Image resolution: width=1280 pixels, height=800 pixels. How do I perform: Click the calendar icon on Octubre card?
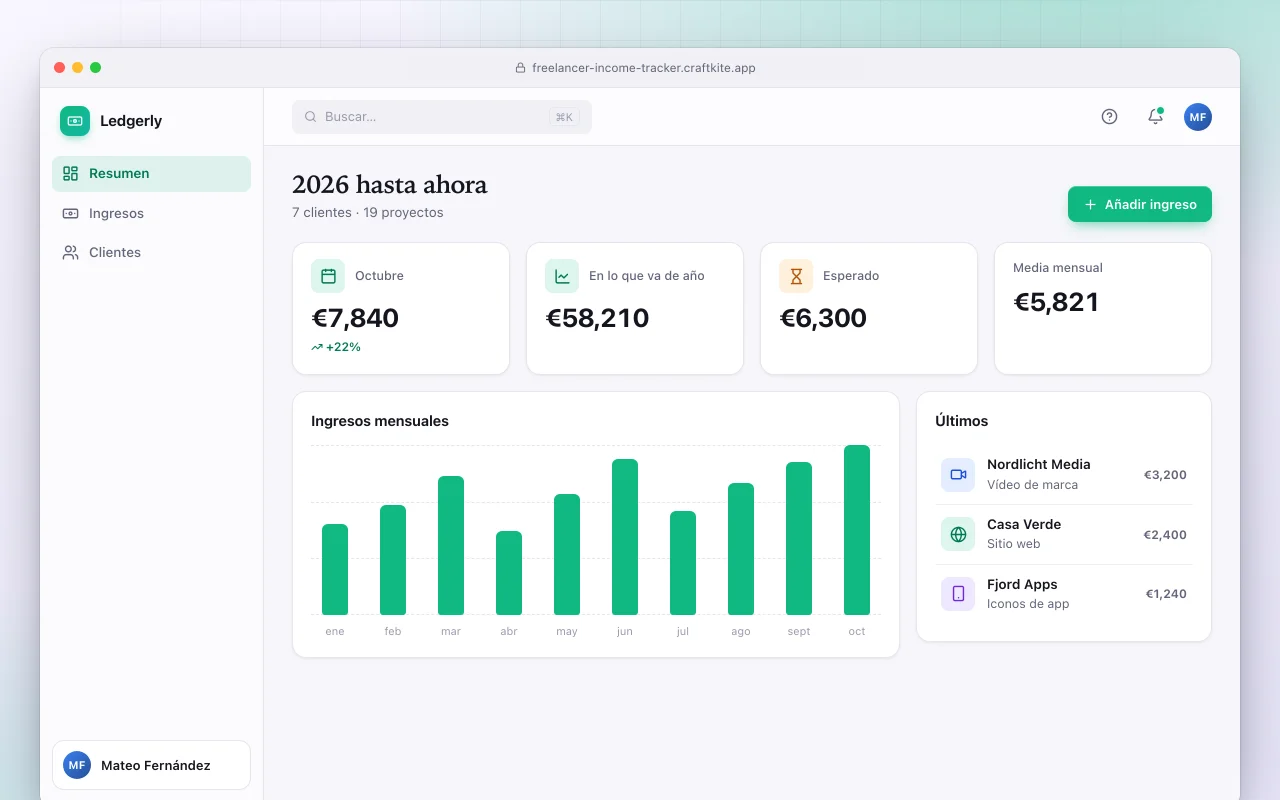(328, 276)
